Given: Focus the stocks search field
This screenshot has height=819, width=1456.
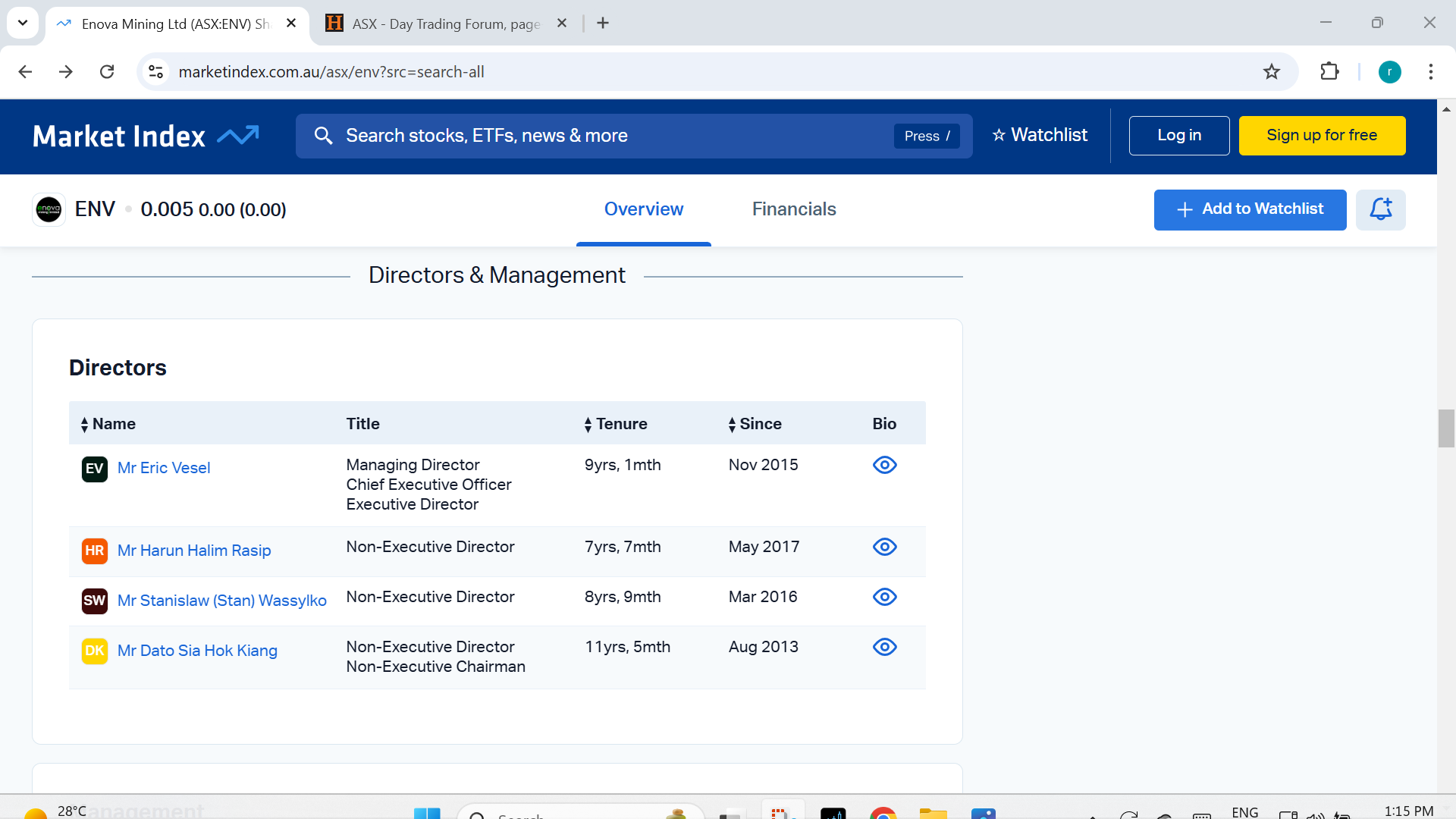Looking at the screenshot, I should point(634,136).
